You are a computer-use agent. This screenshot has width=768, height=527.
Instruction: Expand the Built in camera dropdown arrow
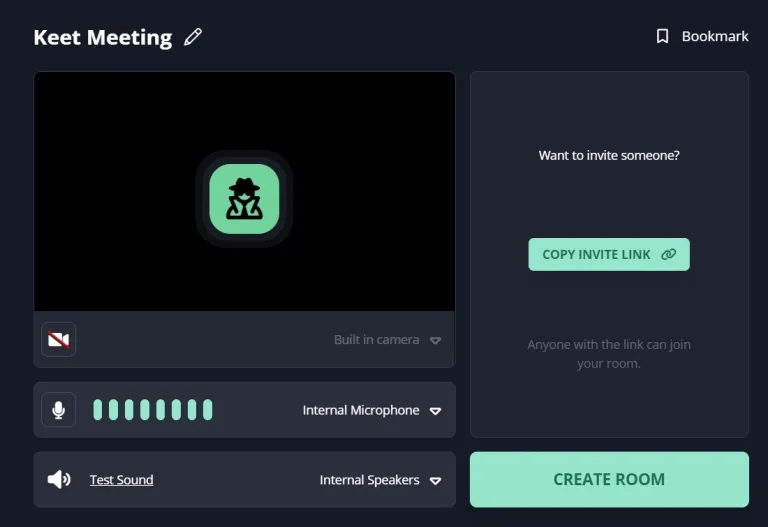(x=435, y=340)
